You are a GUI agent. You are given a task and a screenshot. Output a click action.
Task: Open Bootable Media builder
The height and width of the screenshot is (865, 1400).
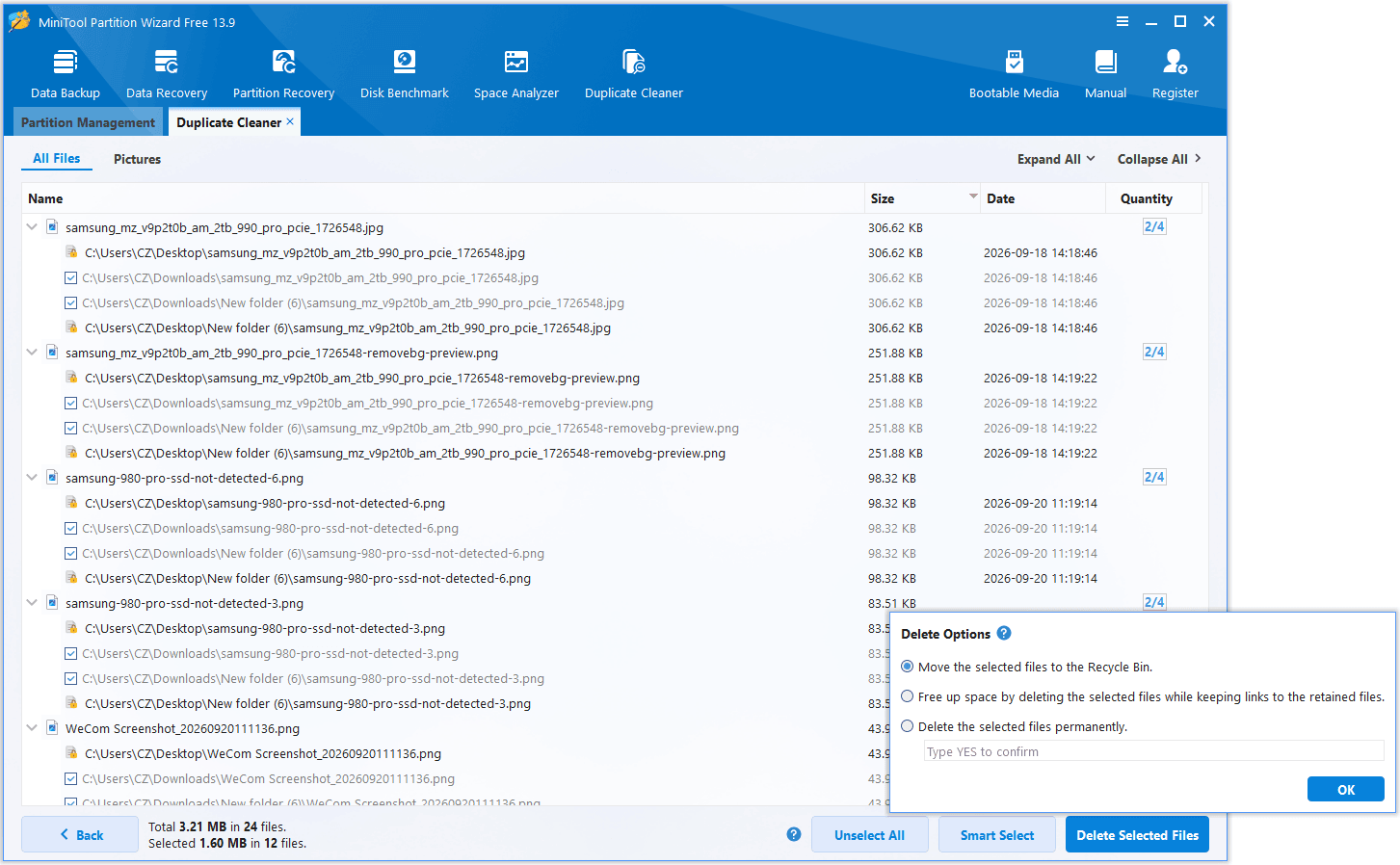click(1014, 74)
